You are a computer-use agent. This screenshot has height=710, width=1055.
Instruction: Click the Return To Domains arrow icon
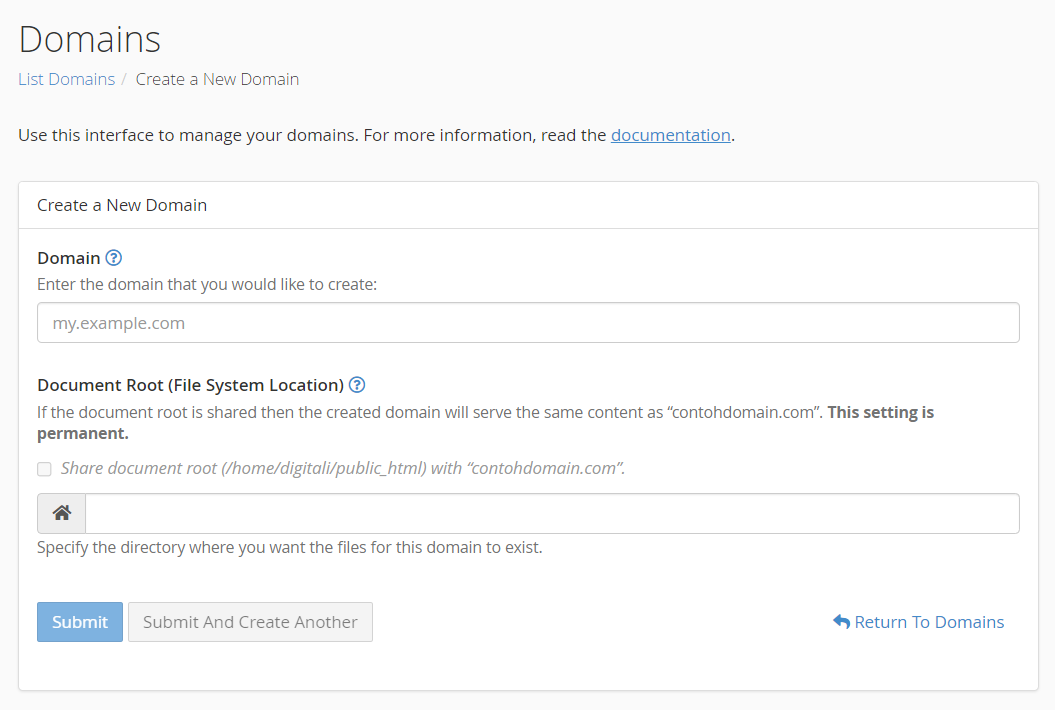[841, 622]
